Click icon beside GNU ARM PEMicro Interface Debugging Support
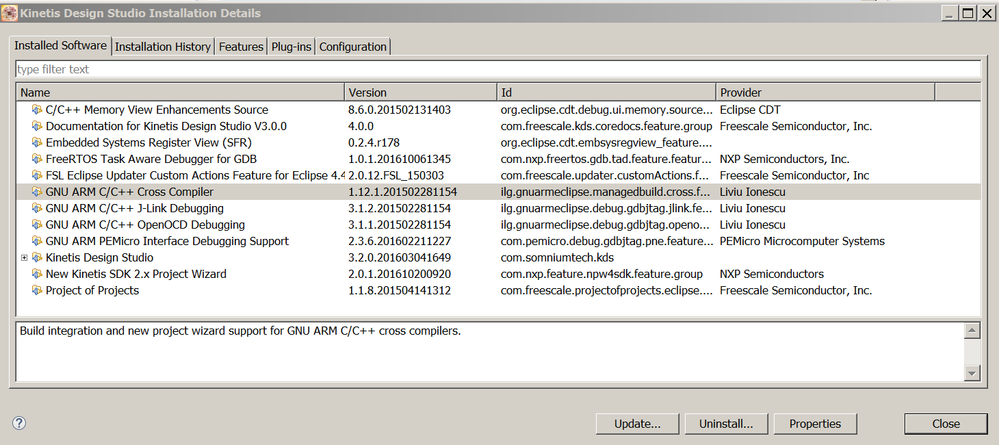The width and height of the screenshot is (999, 445). 37,241
